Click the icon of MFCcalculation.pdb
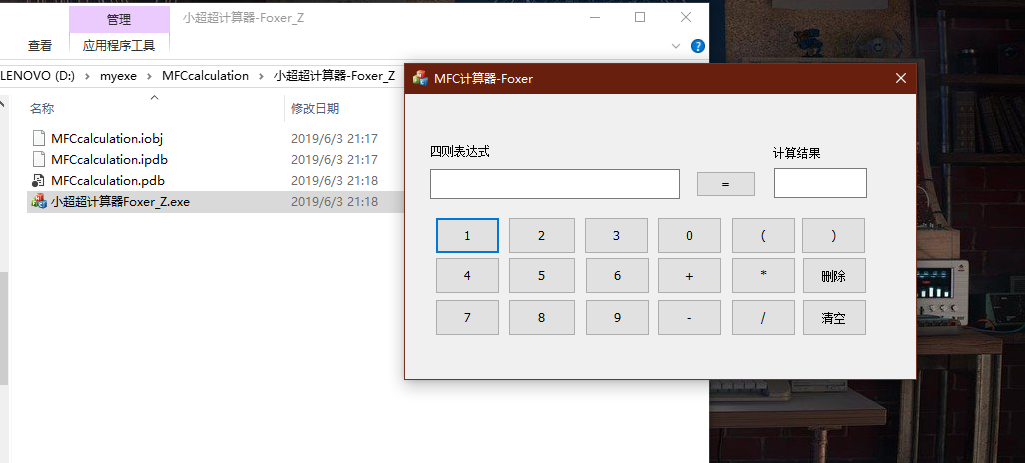Image resolution: width=1025 pixels, height=463 pixels. [x=39, y=180]
